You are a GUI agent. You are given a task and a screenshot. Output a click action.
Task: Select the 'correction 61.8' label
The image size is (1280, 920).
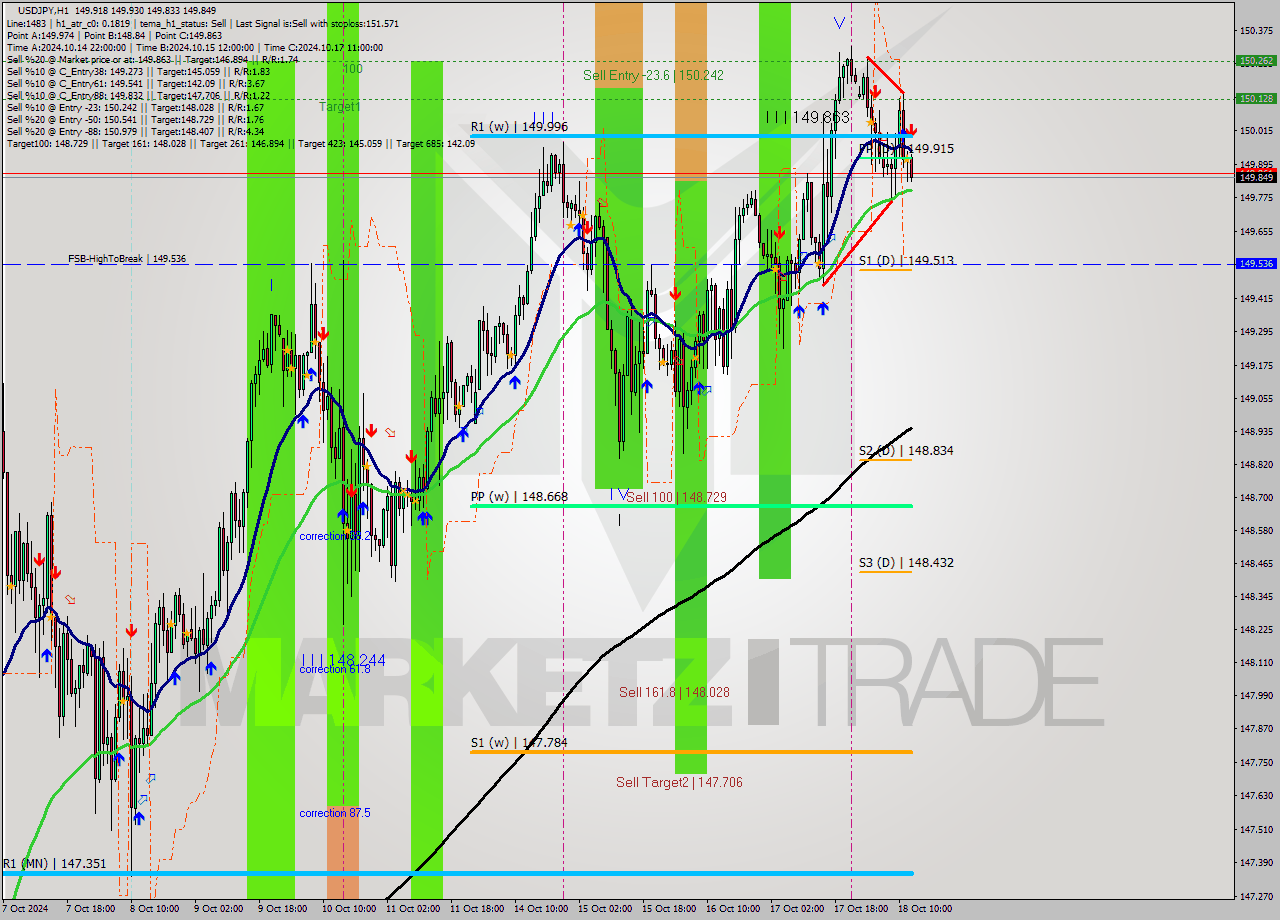pos(335,670)
